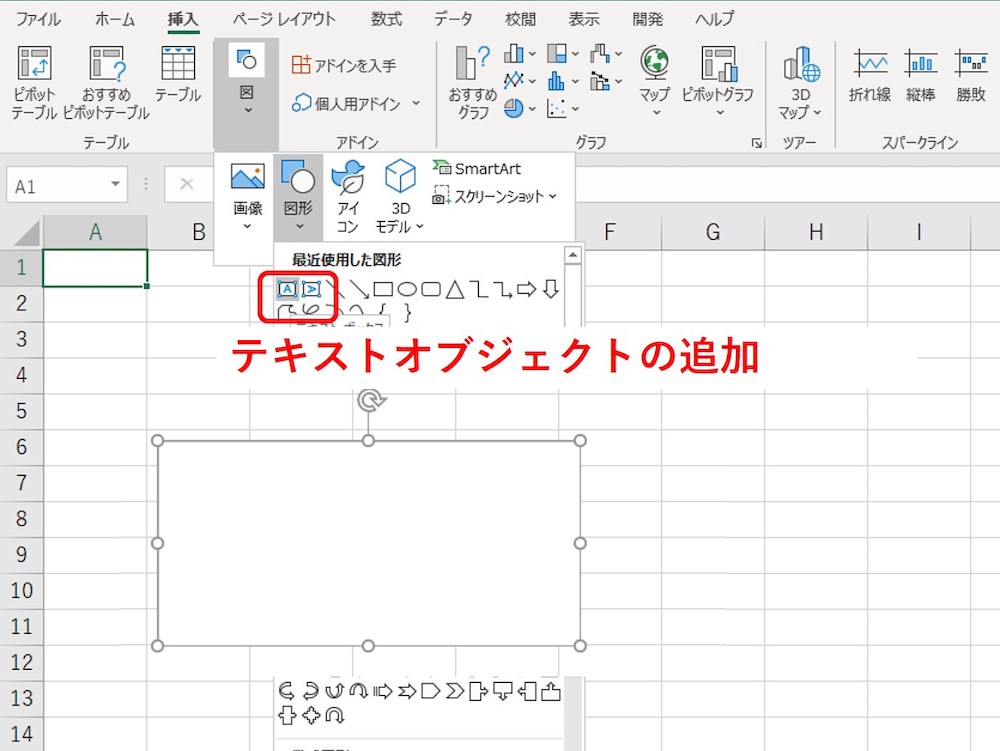Pick the isosceles triangle shape

[x=455, y=289]
